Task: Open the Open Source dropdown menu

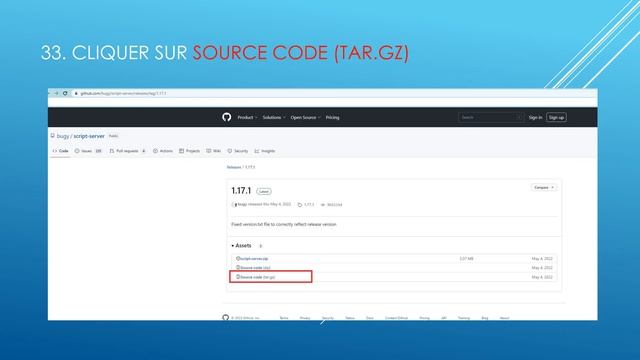Action: coord(305,118)
